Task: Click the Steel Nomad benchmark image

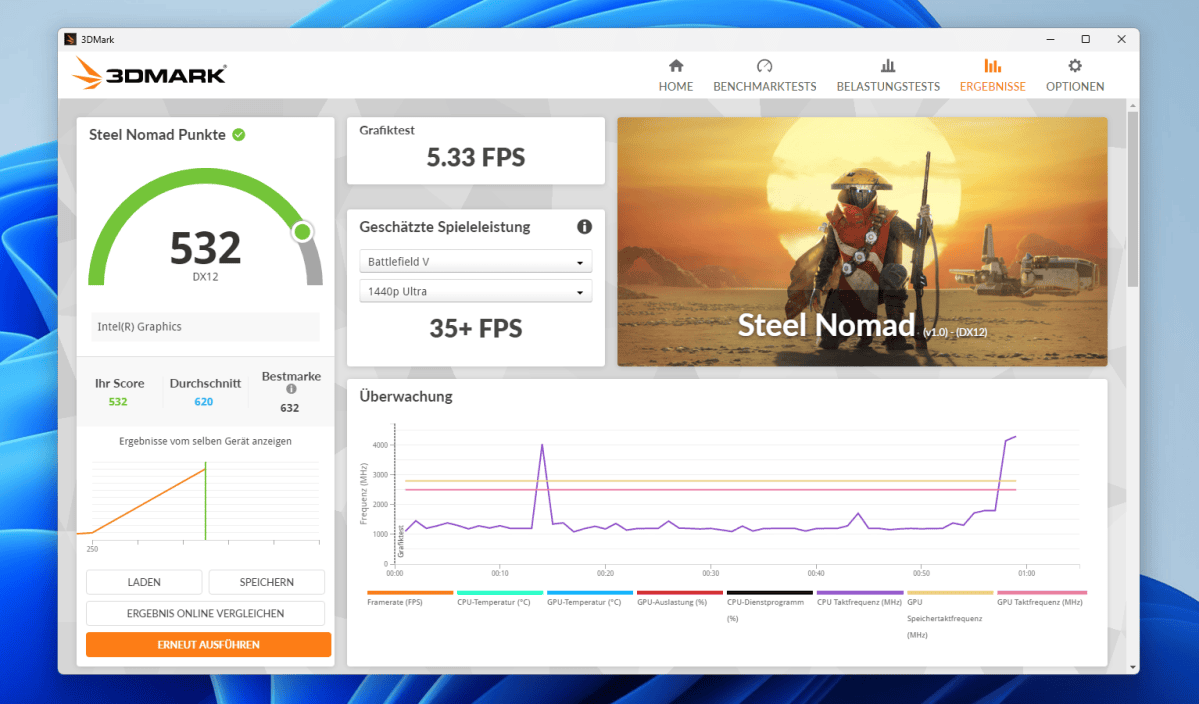Action: [863, 242]
